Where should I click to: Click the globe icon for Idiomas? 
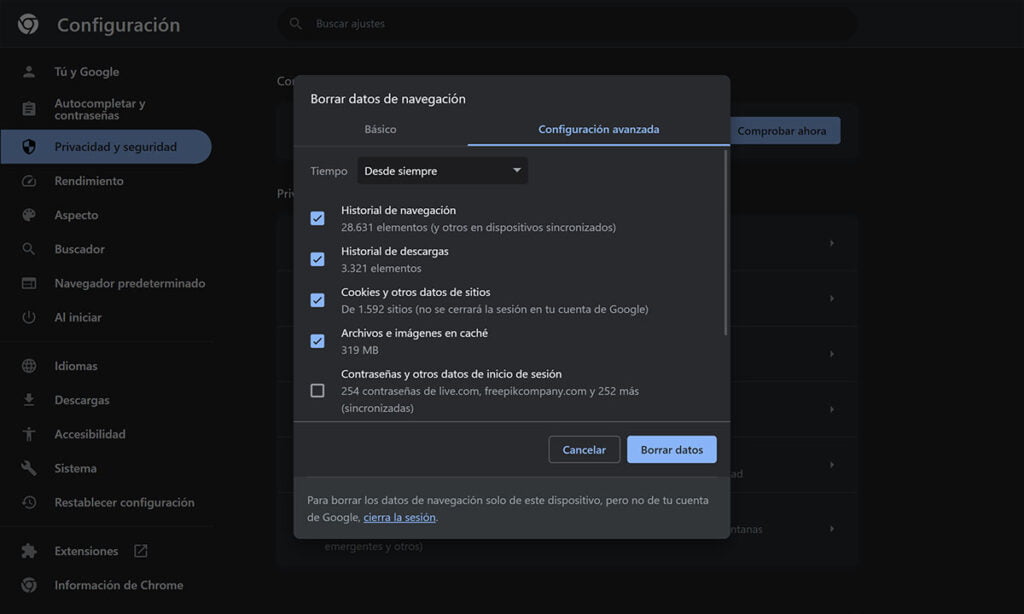(x=29, y=366)
